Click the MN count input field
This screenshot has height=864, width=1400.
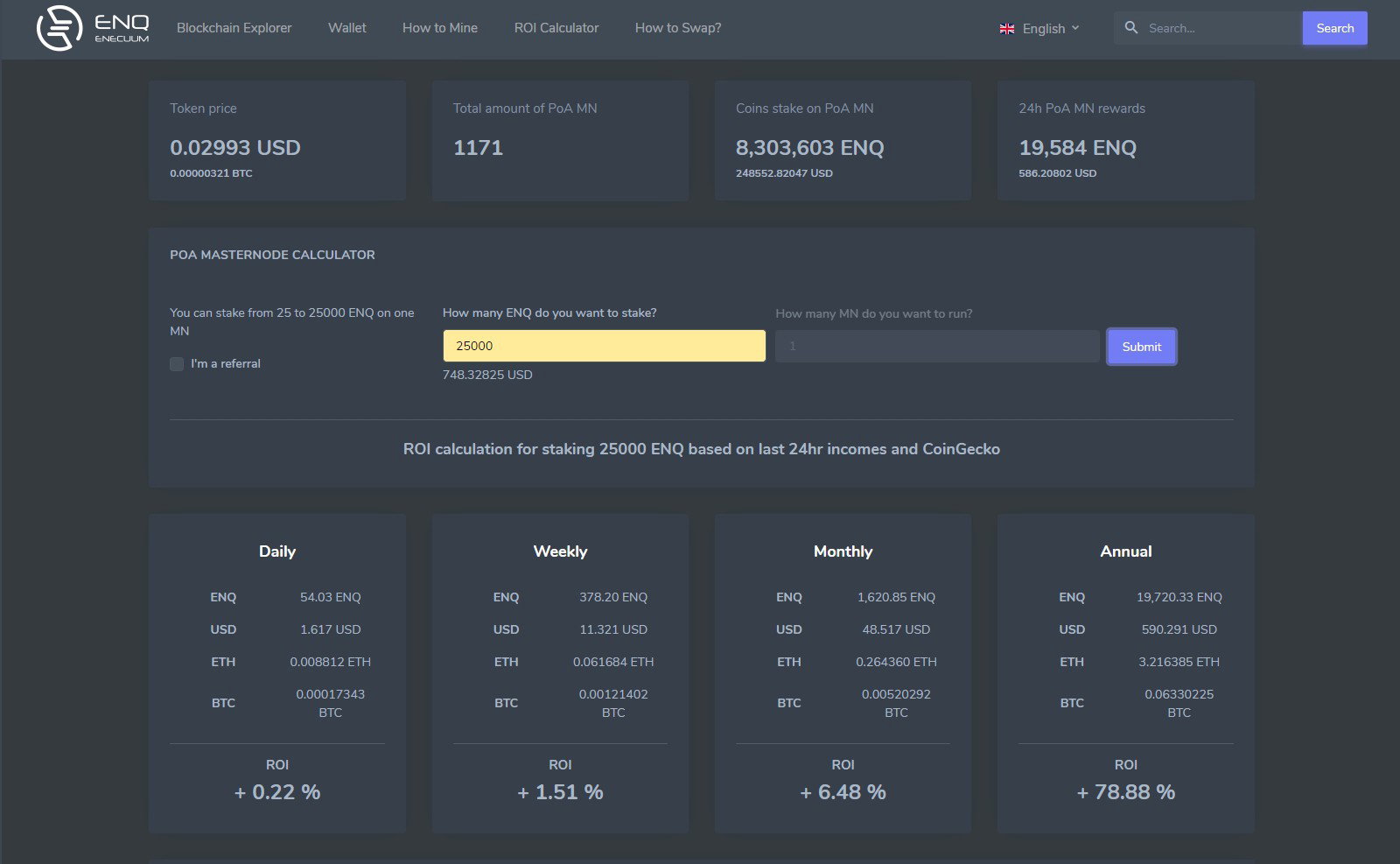click(x=937, y=346)
